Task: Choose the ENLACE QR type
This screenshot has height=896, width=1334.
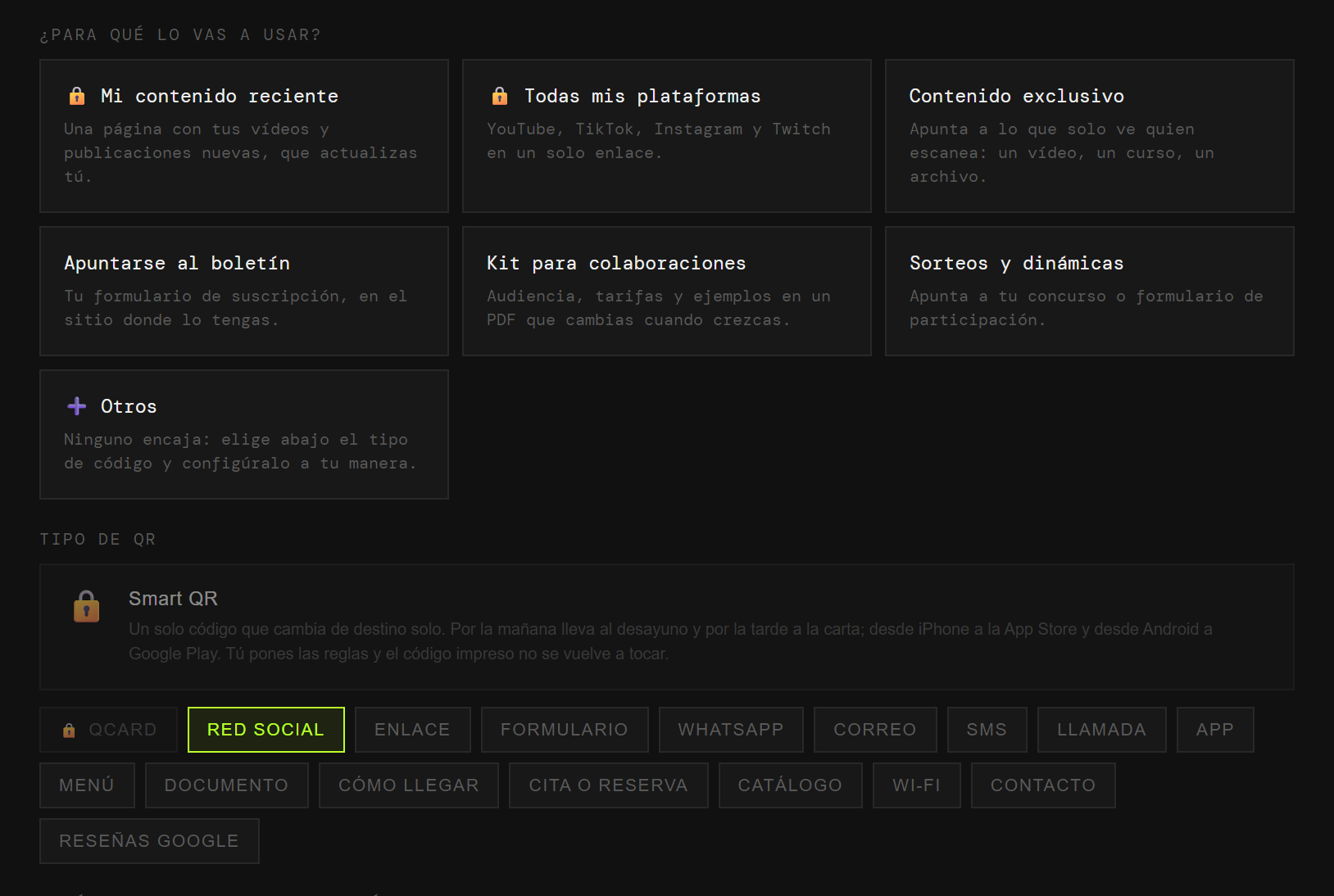Action: tap(413, 730)
